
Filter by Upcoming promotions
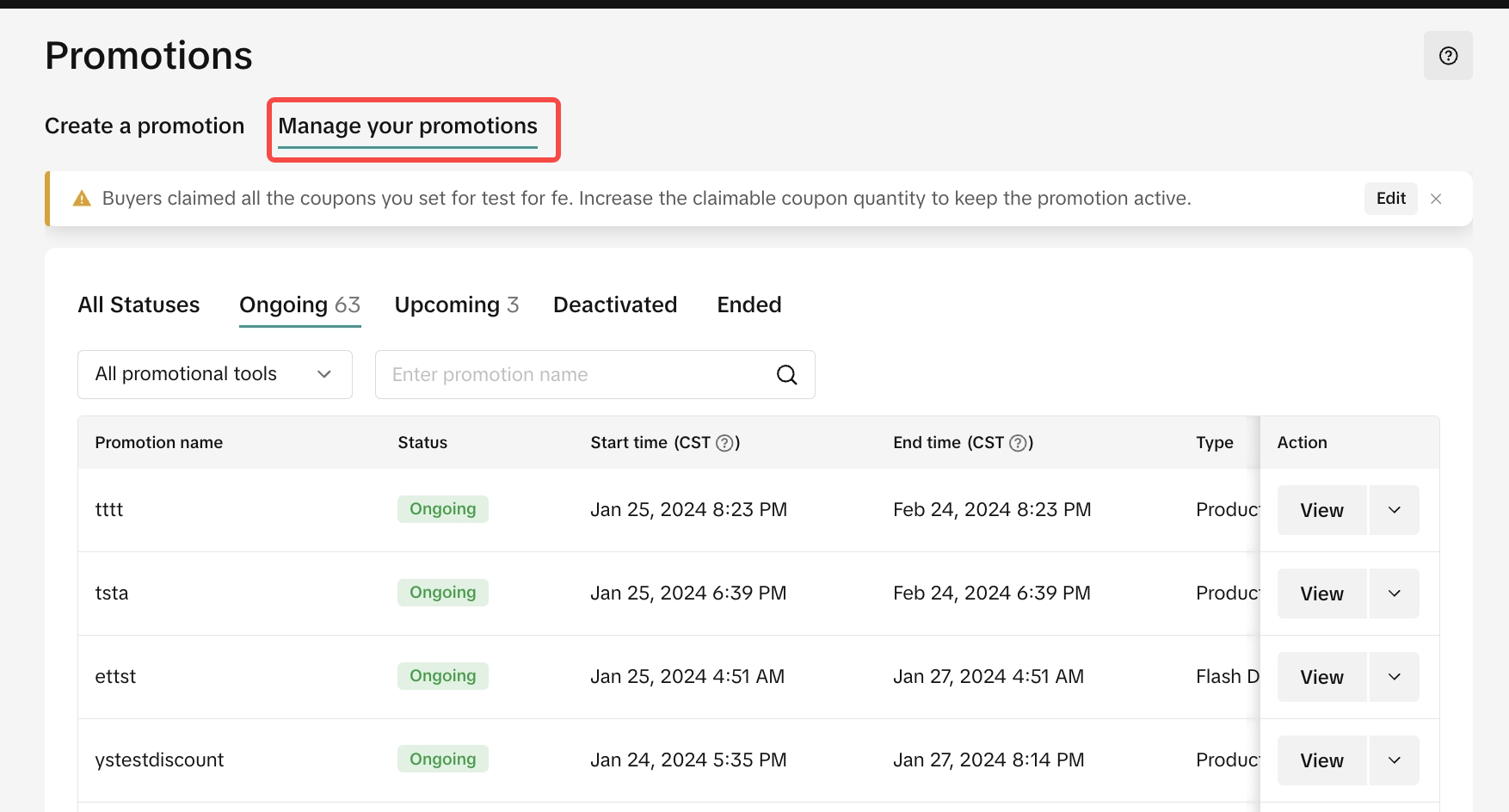(x=456, y=305)
